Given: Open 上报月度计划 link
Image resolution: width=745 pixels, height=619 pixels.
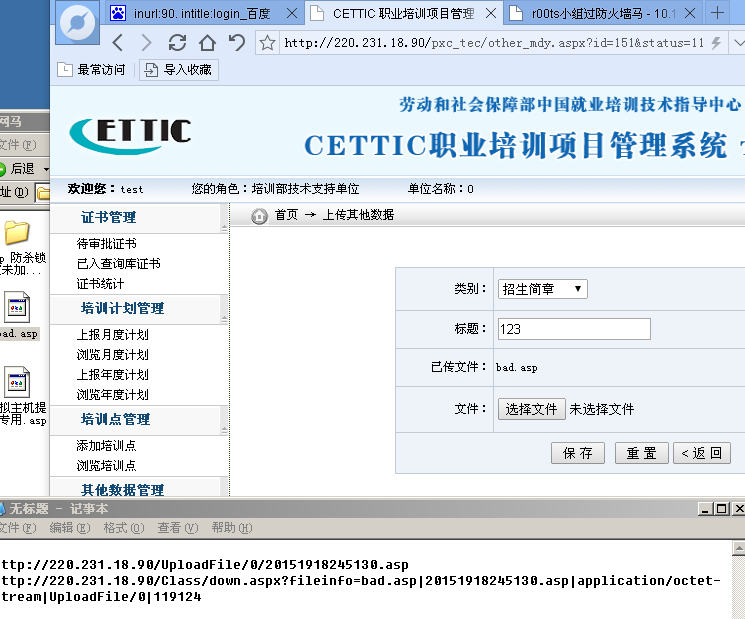Looking at the screenshot, I should click(x=113, y=335).
